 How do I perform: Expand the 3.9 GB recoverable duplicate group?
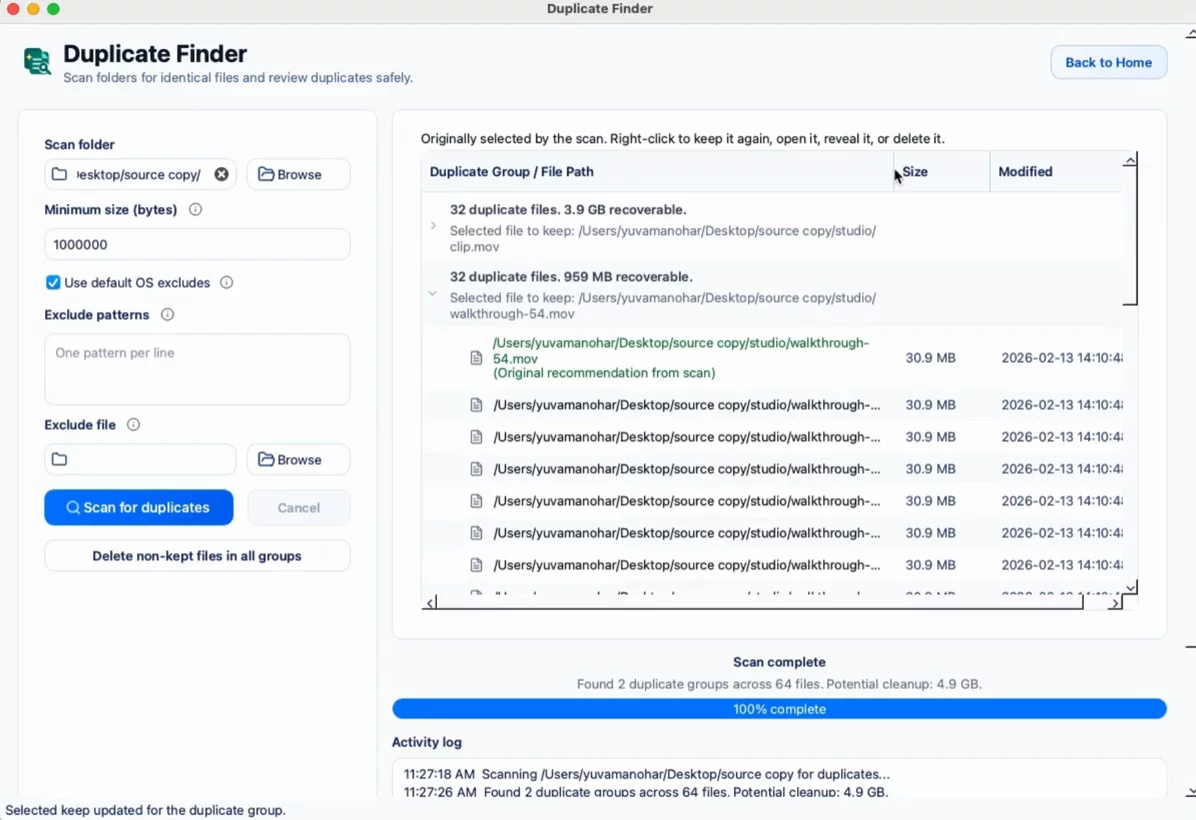[433, 226]
